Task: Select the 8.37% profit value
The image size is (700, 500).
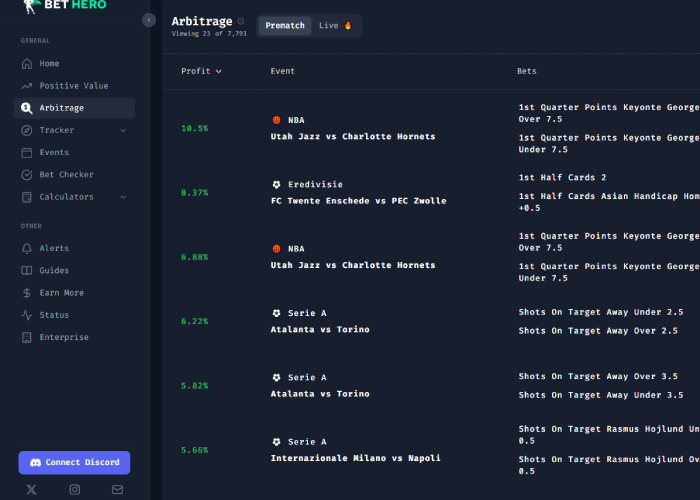Action: 195,192
